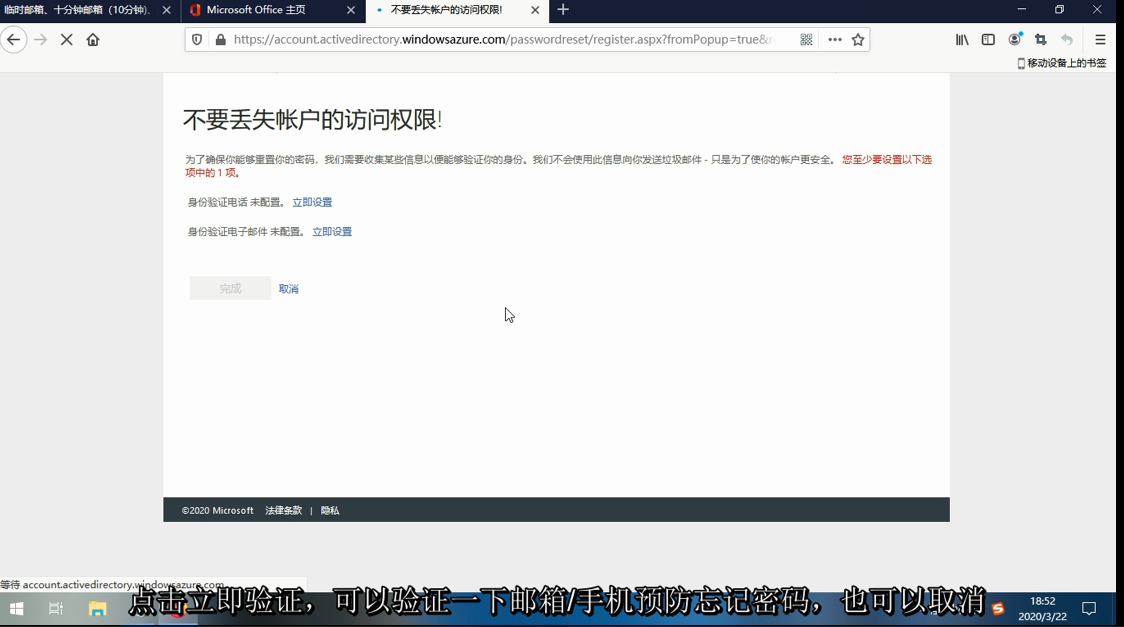Close the Microsoft Office 主页 tab
This screenshot has height=627, width=1124.
tap(351, 10)
